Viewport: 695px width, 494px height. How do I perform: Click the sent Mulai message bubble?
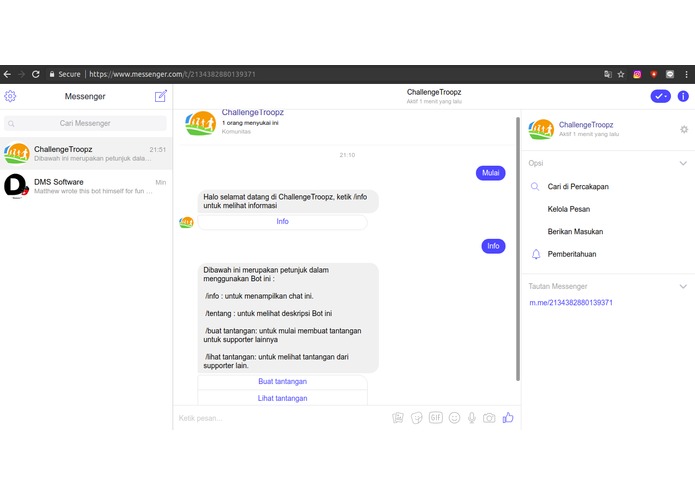click(490, 173)
